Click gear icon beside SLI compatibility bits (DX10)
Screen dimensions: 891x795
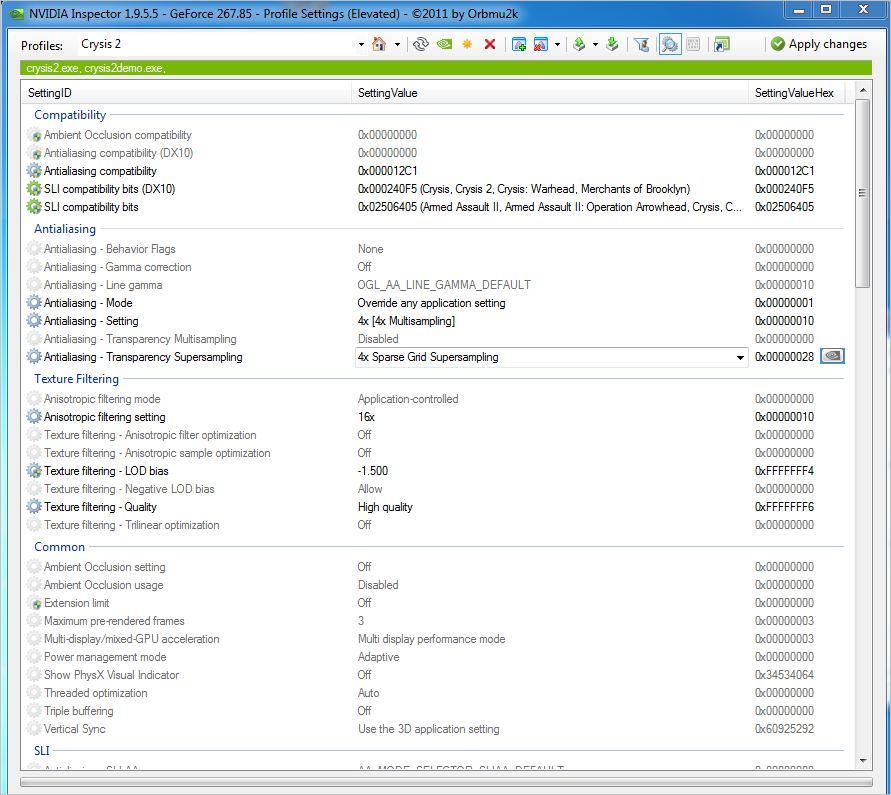click(34, 189)
